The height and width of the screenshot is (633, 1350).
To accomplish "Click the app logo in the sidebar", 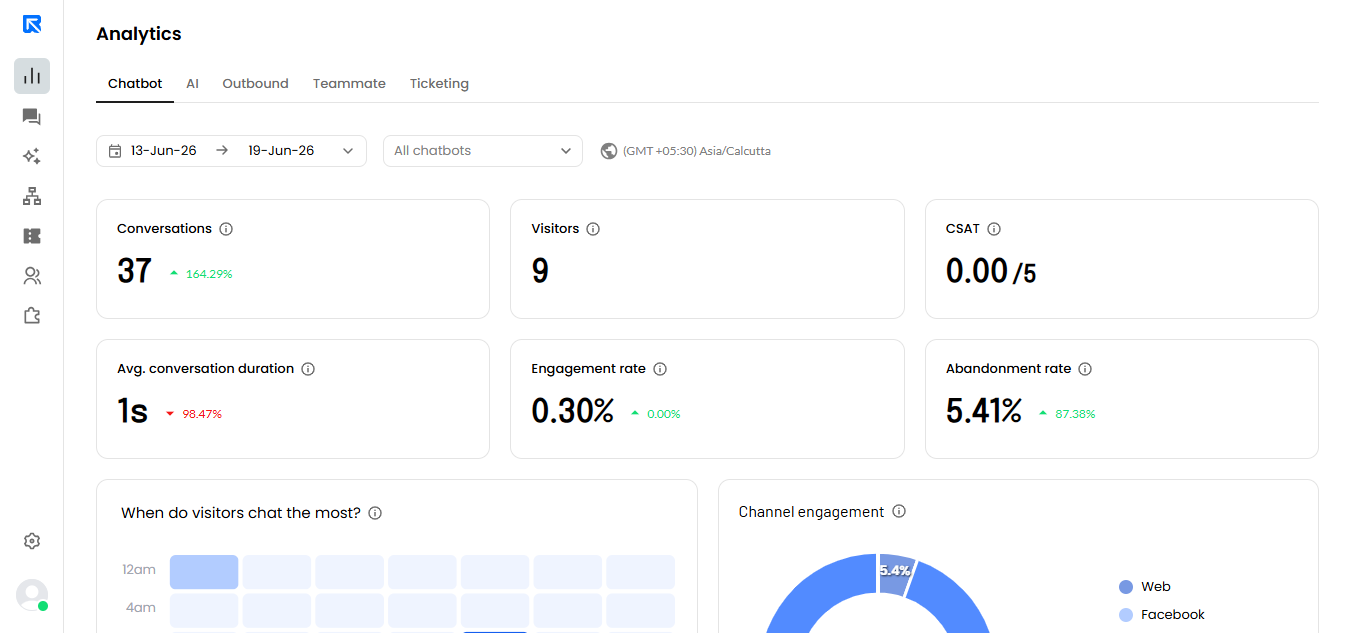I will click(32, 24).
